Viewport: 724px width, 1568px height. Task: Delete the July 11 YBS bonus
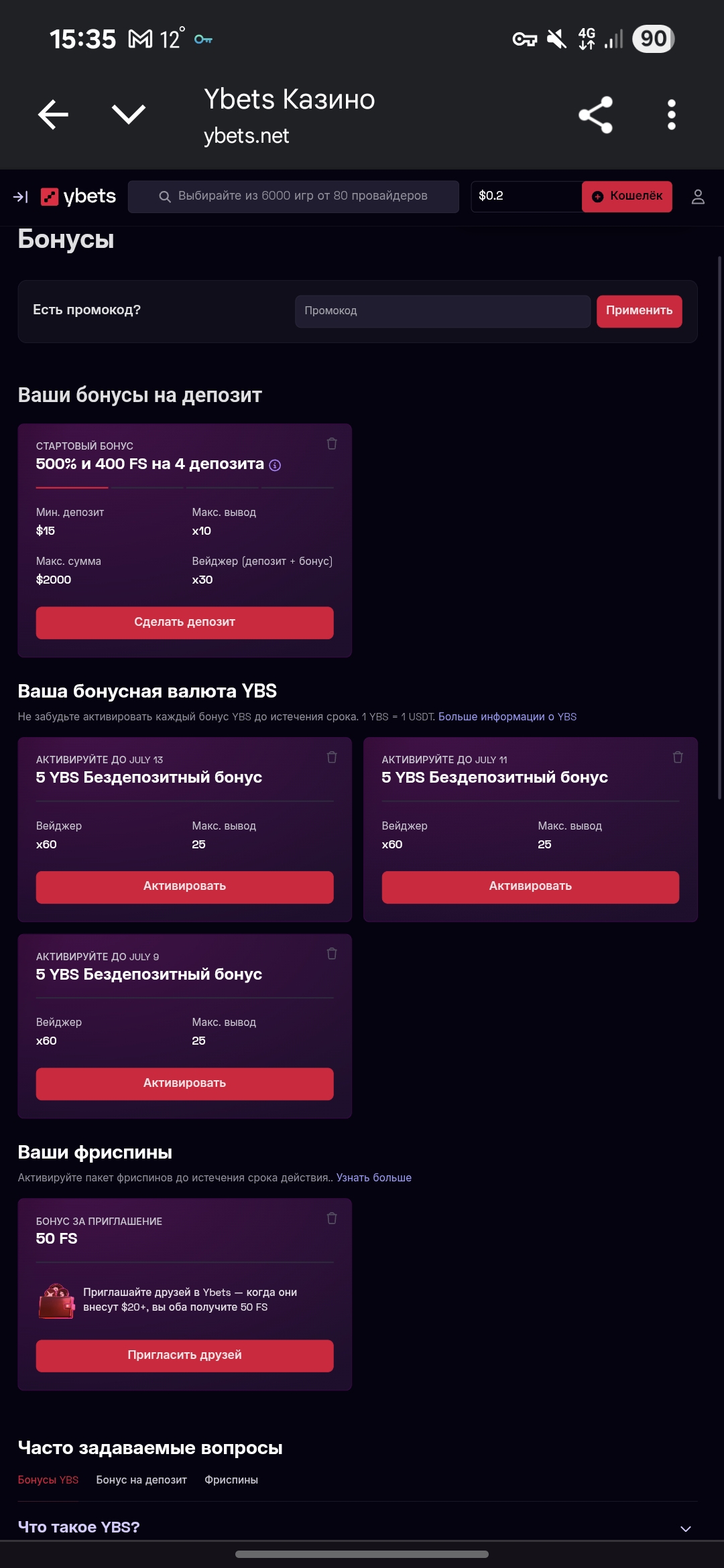point(678,757)
